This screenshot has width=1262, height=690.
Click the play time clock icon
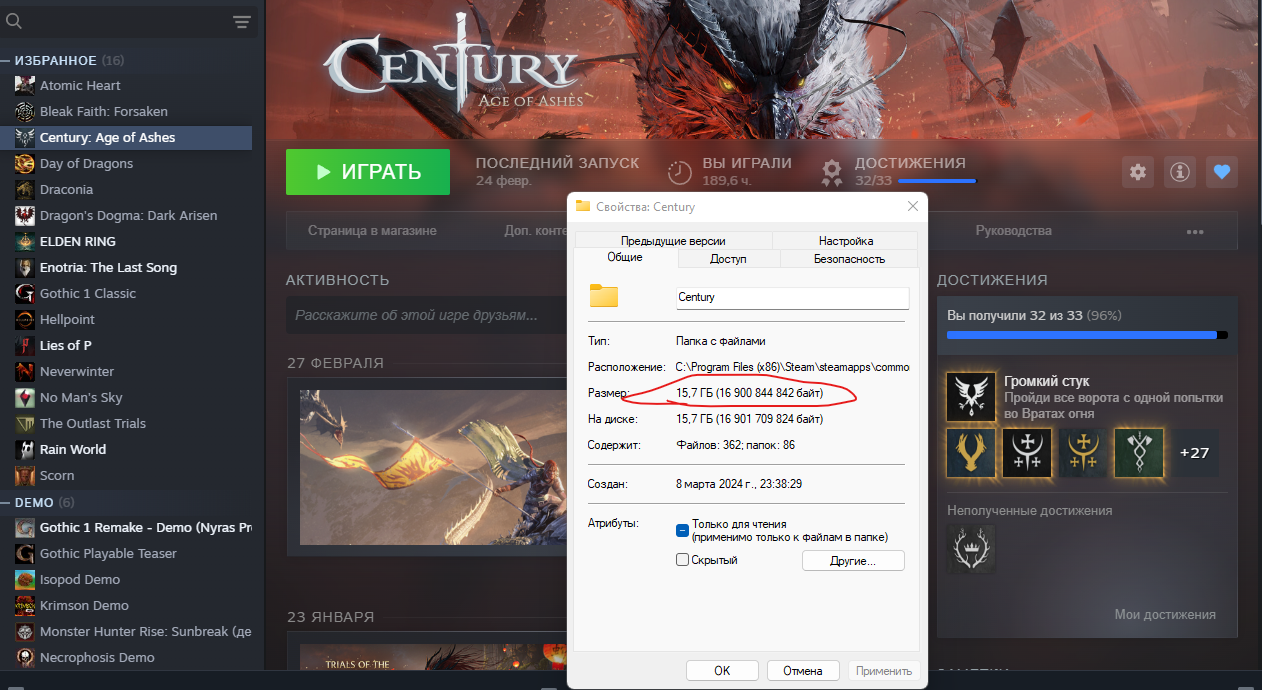coord(680,172)
